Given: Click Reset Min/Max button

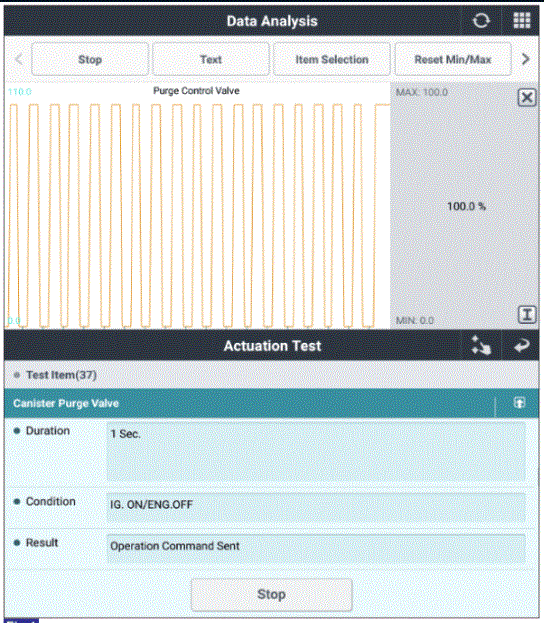Looking at the screenshot, I should click(x=453, y=59).
